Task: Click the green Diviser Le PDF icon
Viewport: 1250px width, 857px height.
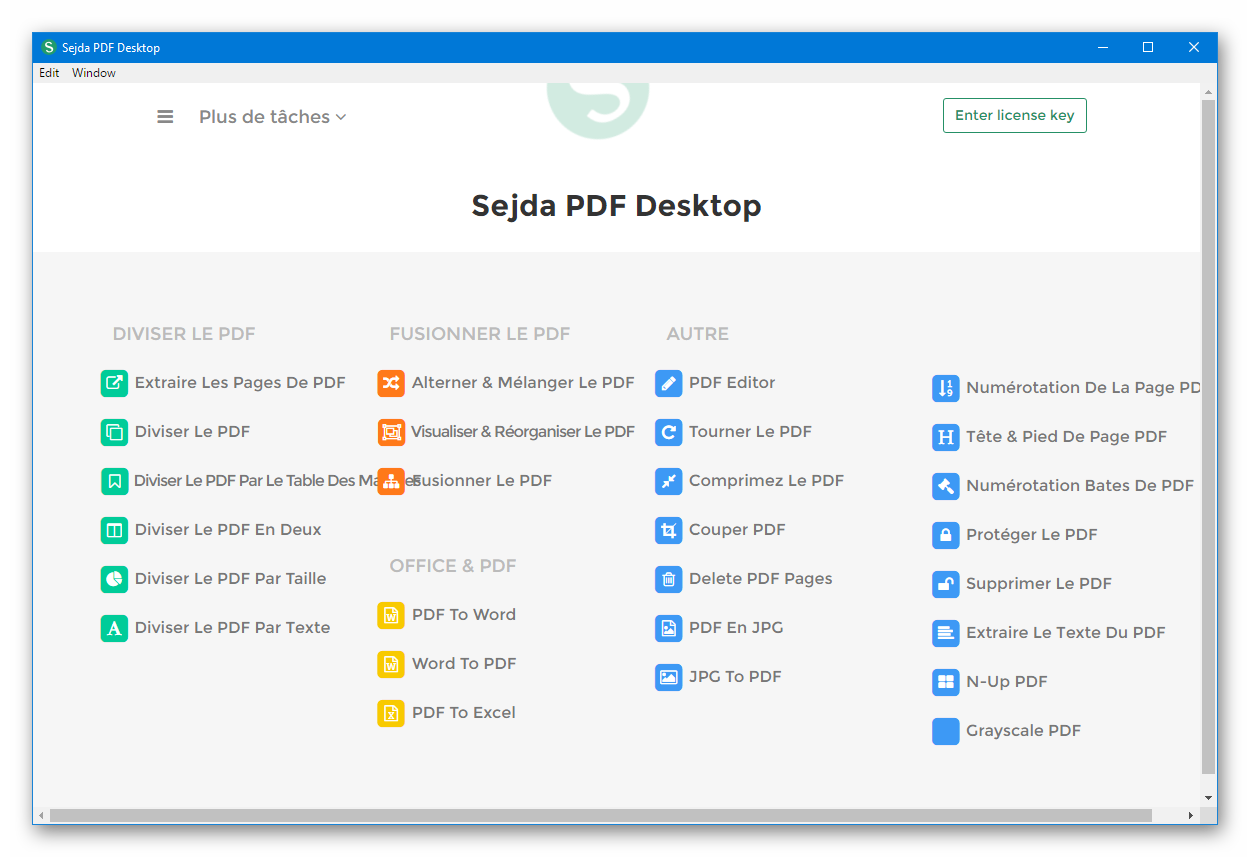Action: point(115,432)
